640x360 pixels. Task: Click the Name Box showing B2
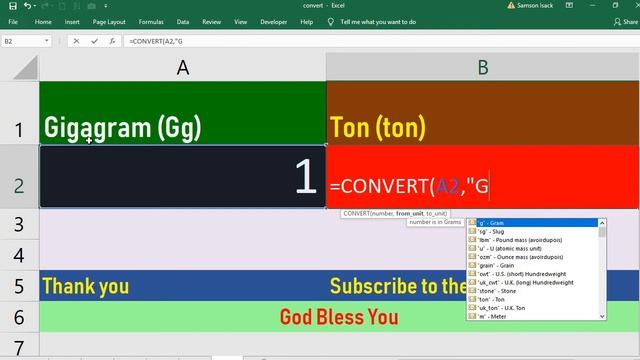pos(22,41)
